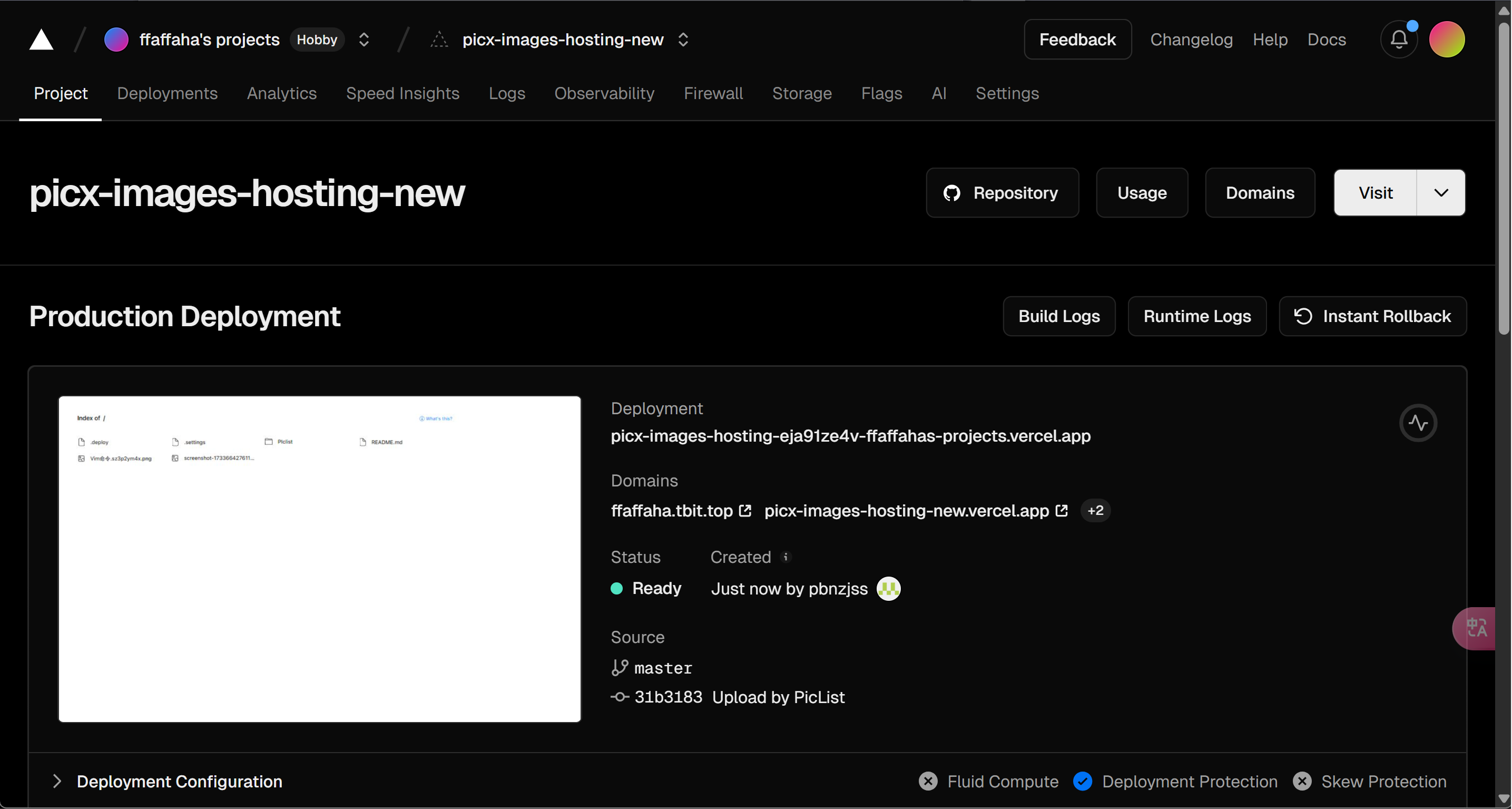The width and height of the screenshot is (1512, 809).
Task: Click the deployment preview thumbnail
Action: coord(319,559)
